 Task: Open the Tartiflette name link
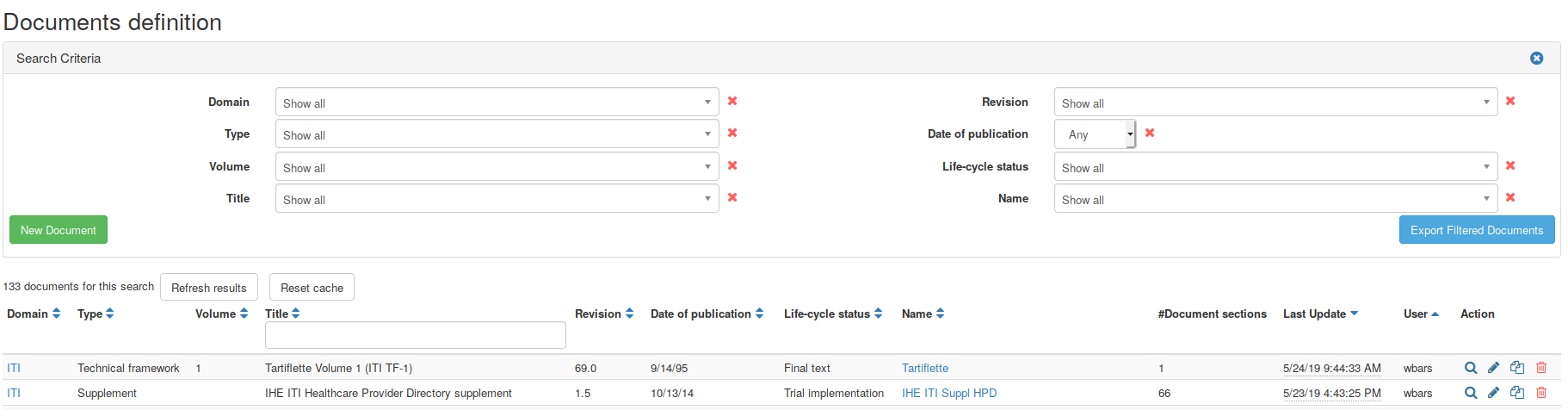[x=925, y=368]
